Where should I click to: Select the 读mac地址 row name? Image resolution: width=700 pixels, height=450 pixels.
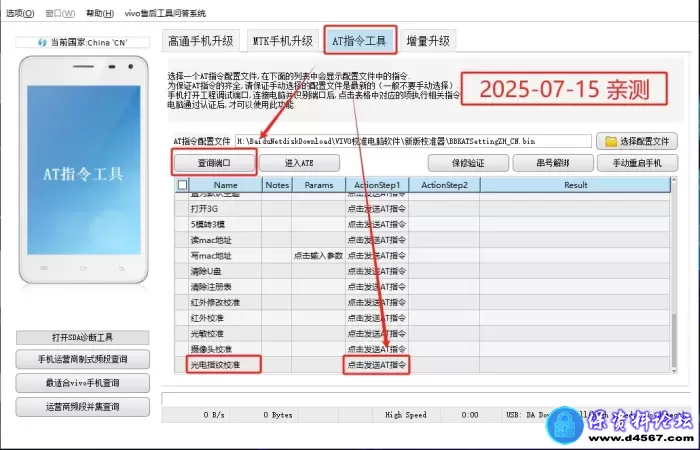(x=211, y=240)
